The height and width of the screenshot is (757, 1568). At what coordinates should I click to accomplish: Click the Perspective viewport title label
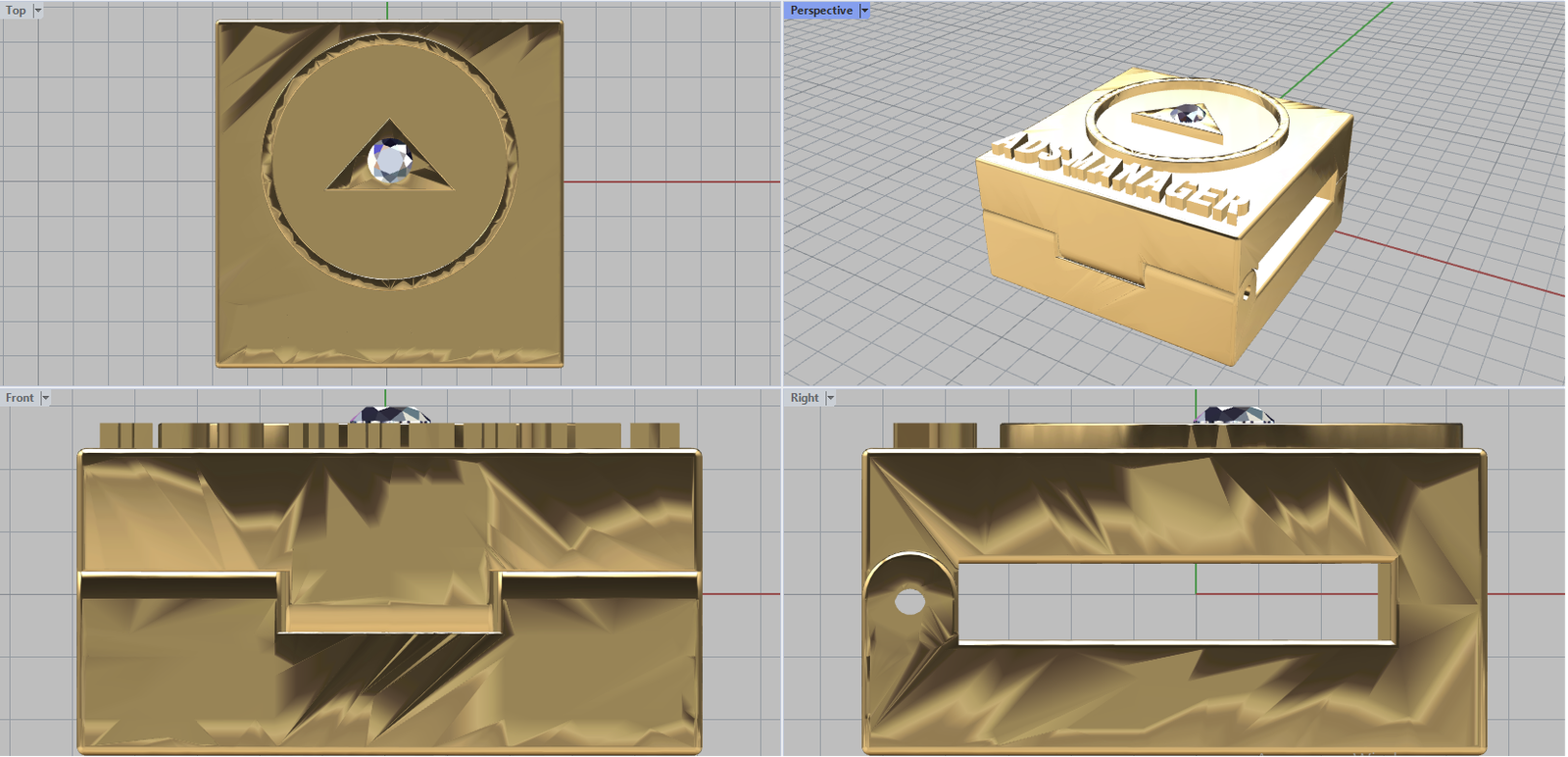click(821, 11)
